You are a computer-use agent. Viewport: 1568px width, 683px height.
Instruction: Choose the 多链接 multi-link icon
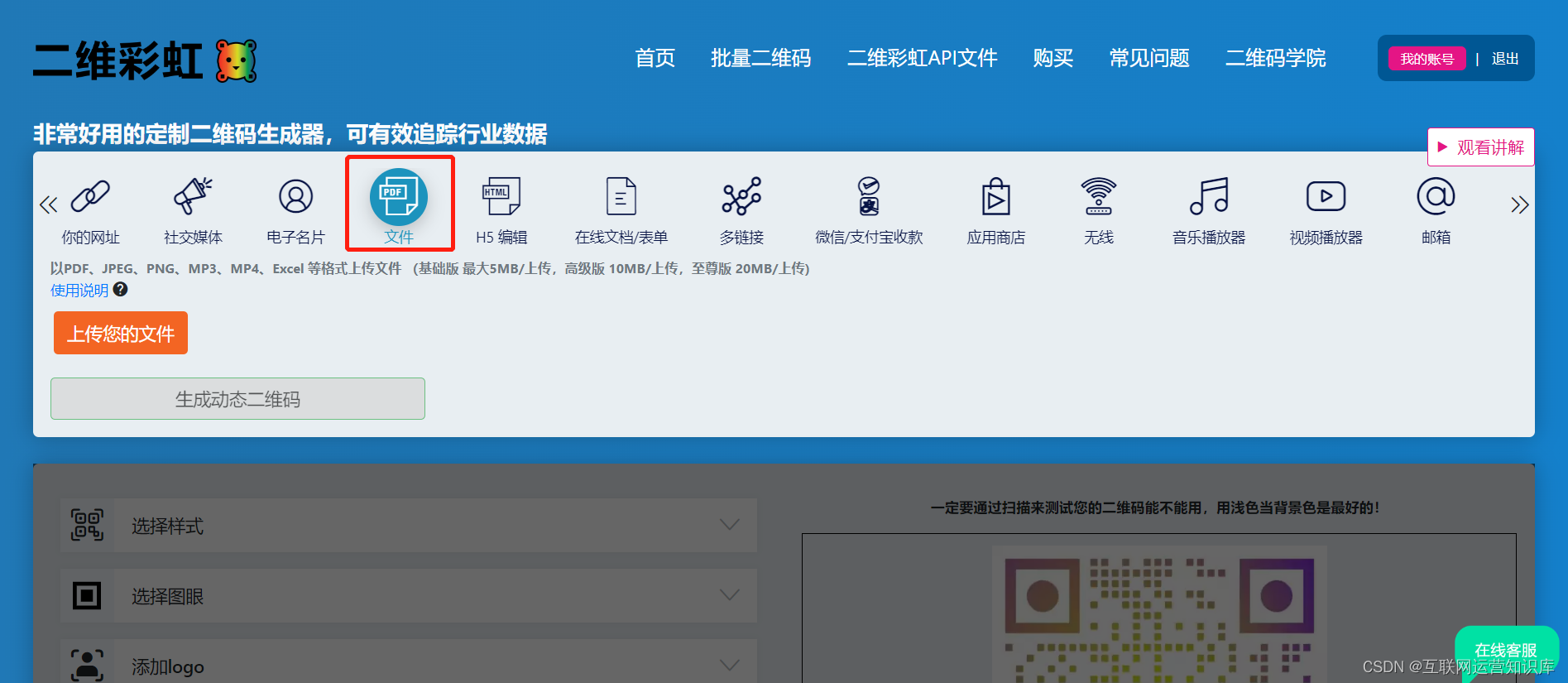click(x=741, y=196)
